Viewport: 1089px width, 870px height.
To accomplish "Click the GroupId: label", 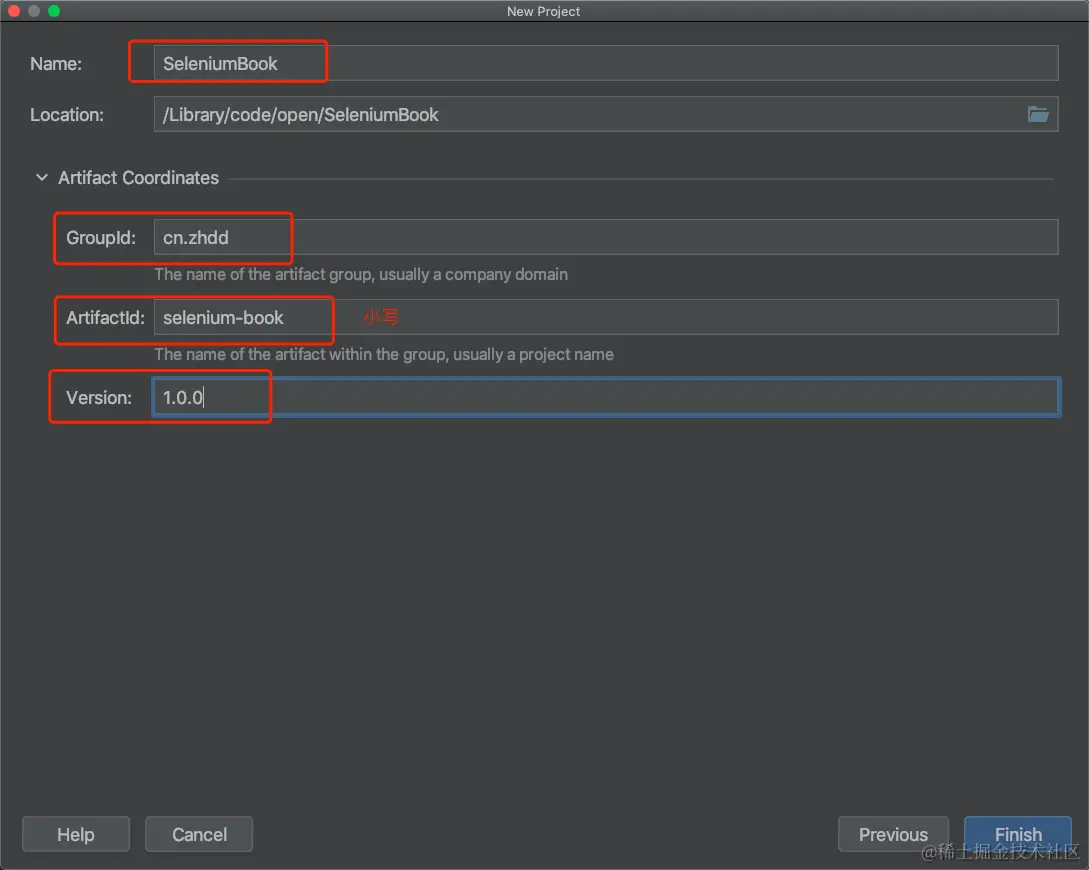I will pyautogui.click(x=101, y=237).
